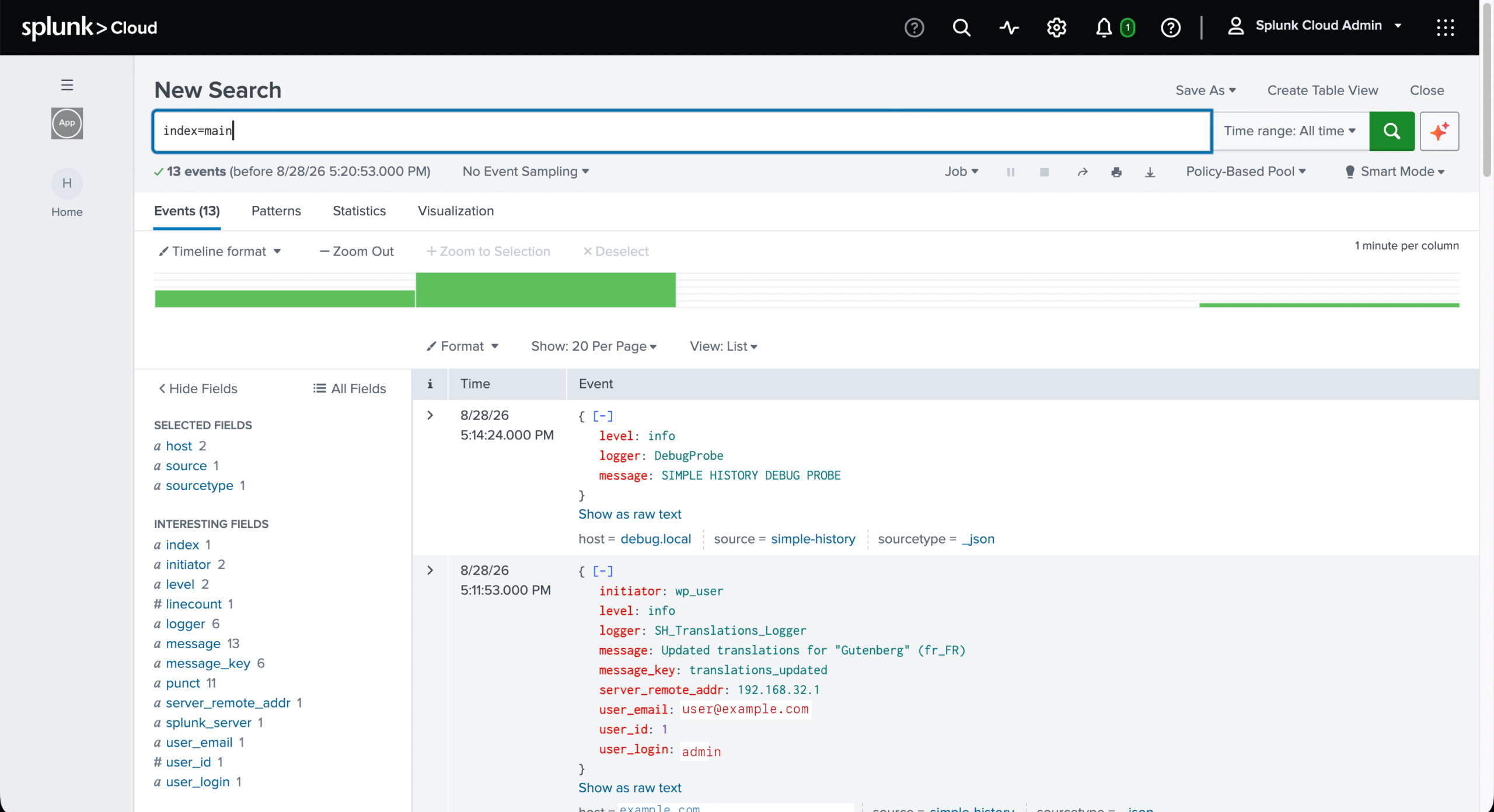Open notifications bell icon
Screen dimensions: 1494x812
[1104, 27]
